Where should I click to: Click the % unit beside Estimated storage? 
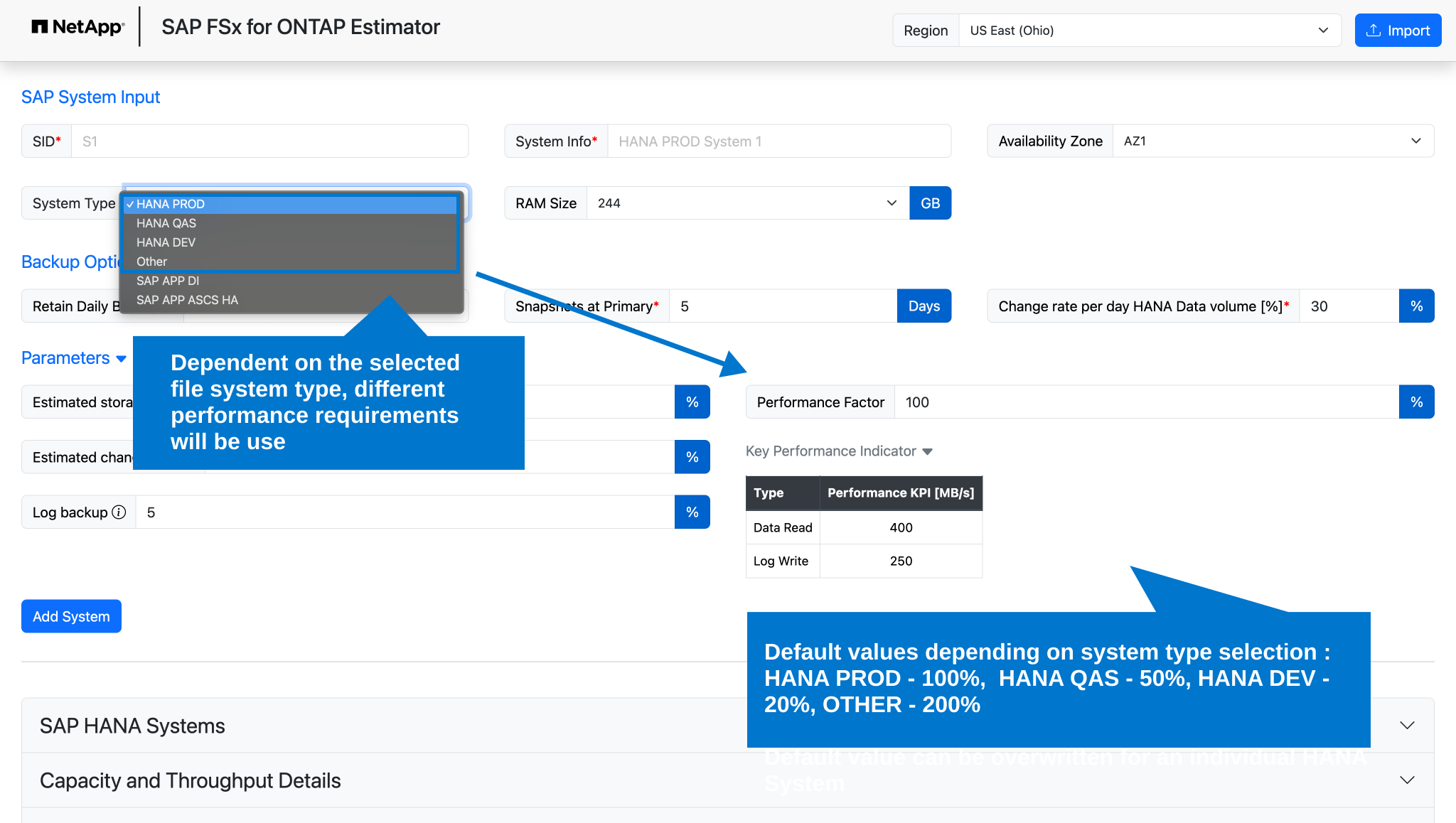click(692, 402)
